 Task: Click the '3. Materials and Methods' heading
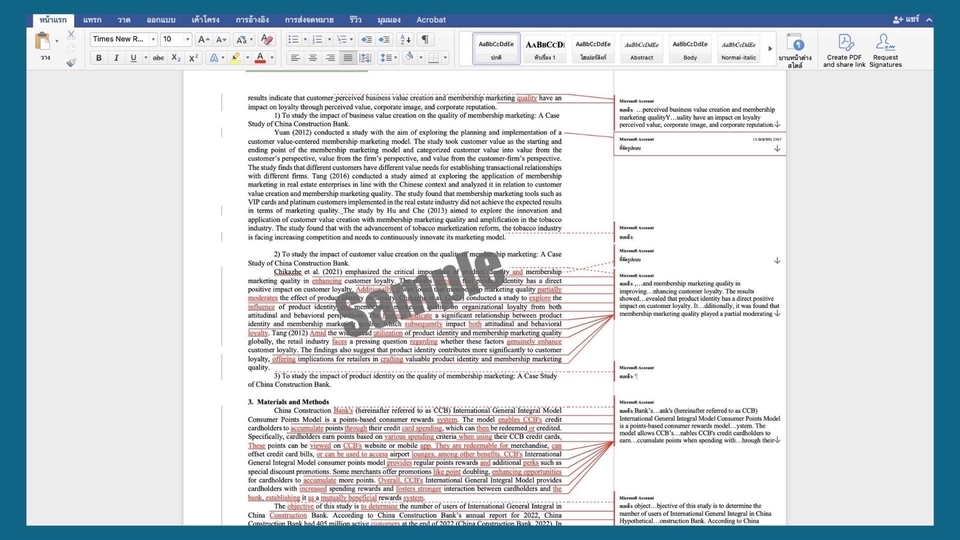[288, 402]
